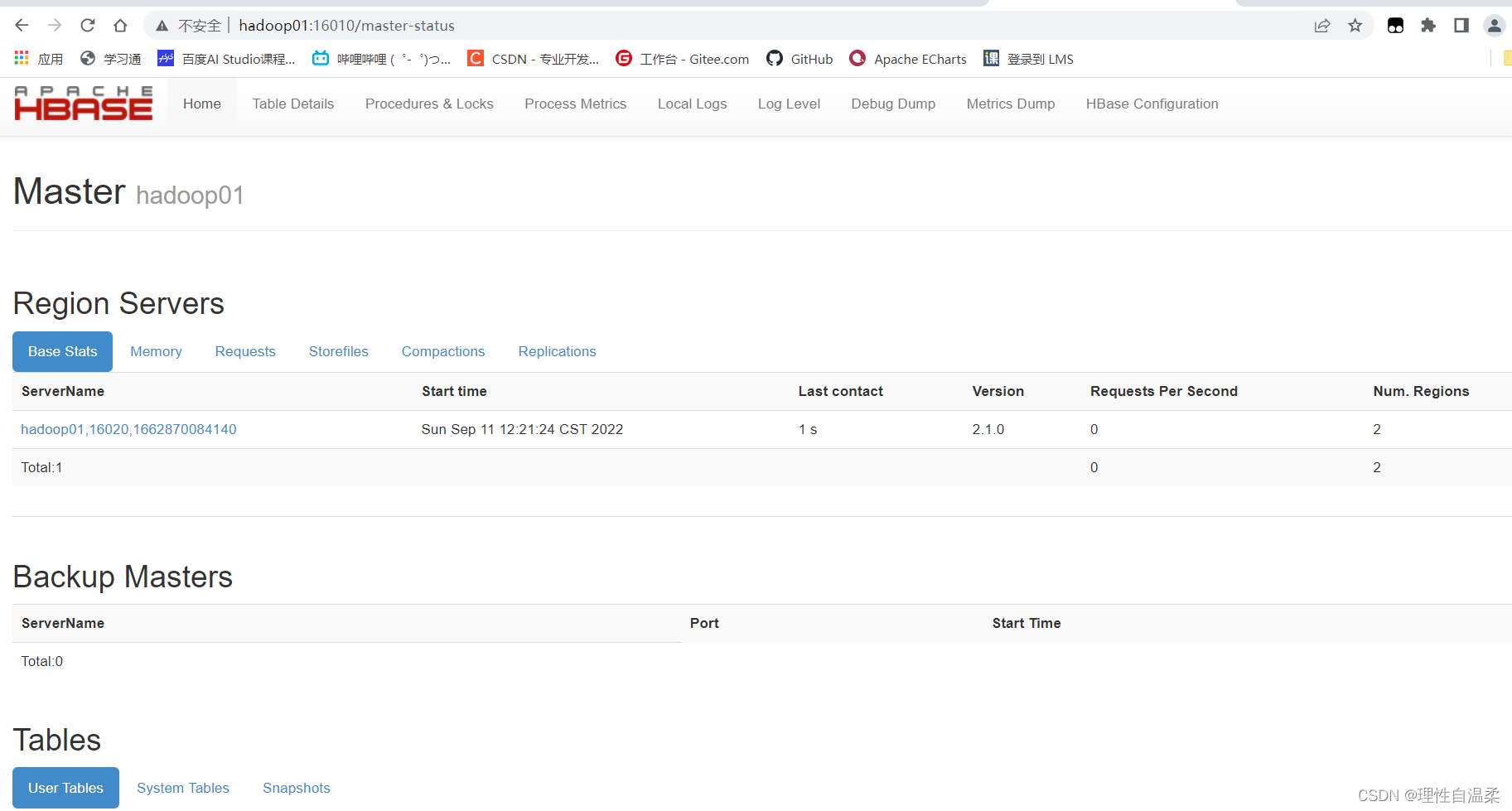Reload the page with refresh icon
The height and width of the screenshot is (811, 1512).
88,26
